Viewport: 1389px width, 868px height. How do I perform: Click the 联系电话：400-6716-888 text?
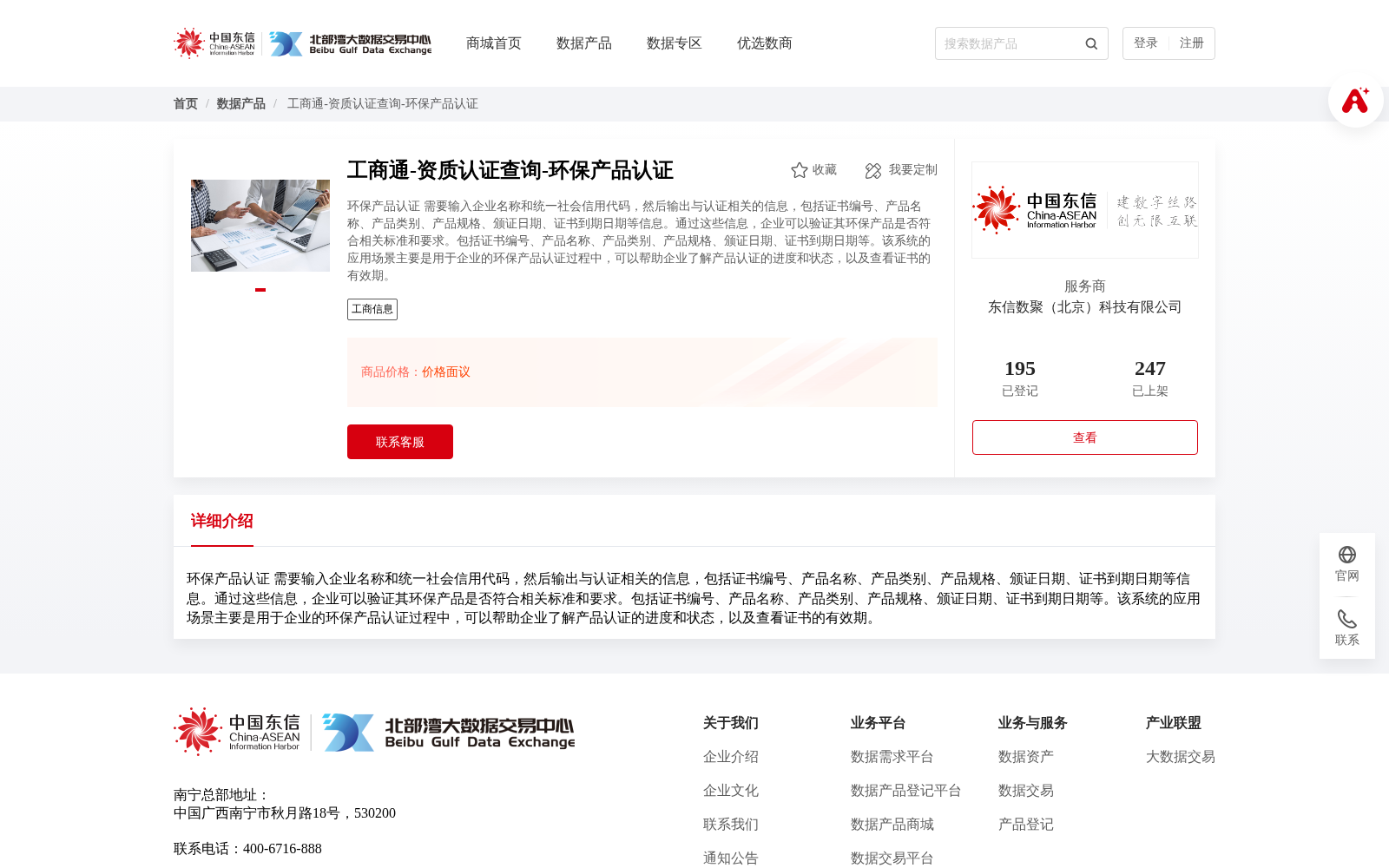click(x=247, y=849)
